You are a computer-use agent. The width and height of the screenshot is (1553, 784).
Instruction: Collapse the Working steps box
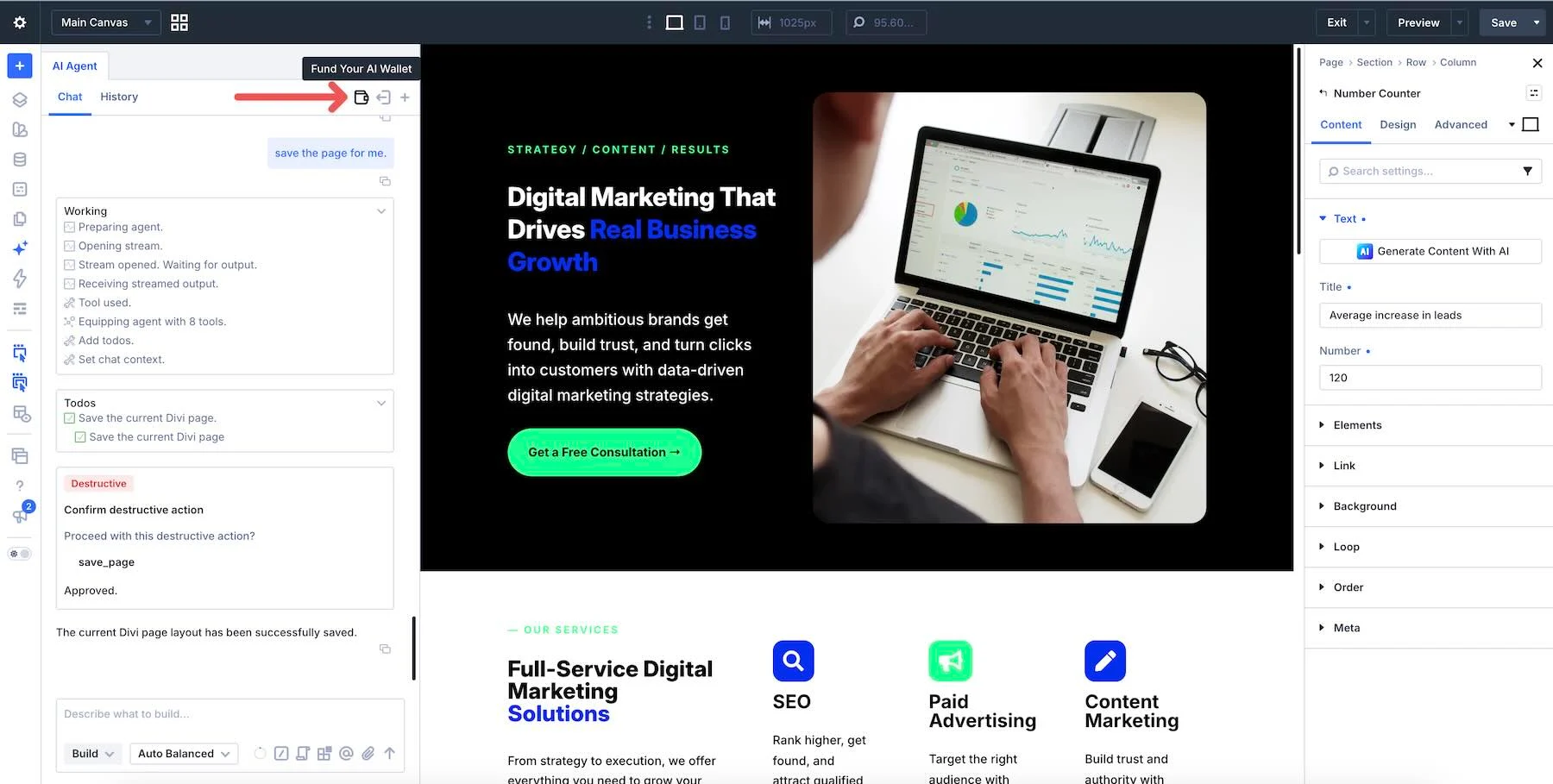click(381, 211)
